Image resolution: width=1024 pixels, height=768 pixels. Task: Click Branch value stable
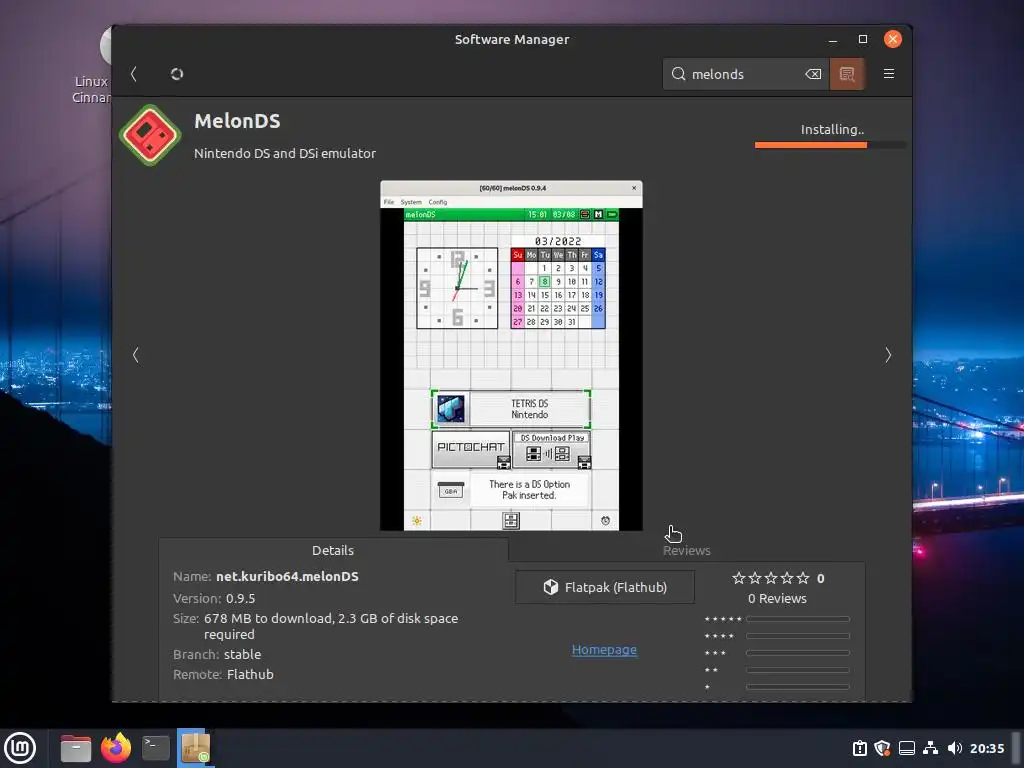tap(242, 654)
